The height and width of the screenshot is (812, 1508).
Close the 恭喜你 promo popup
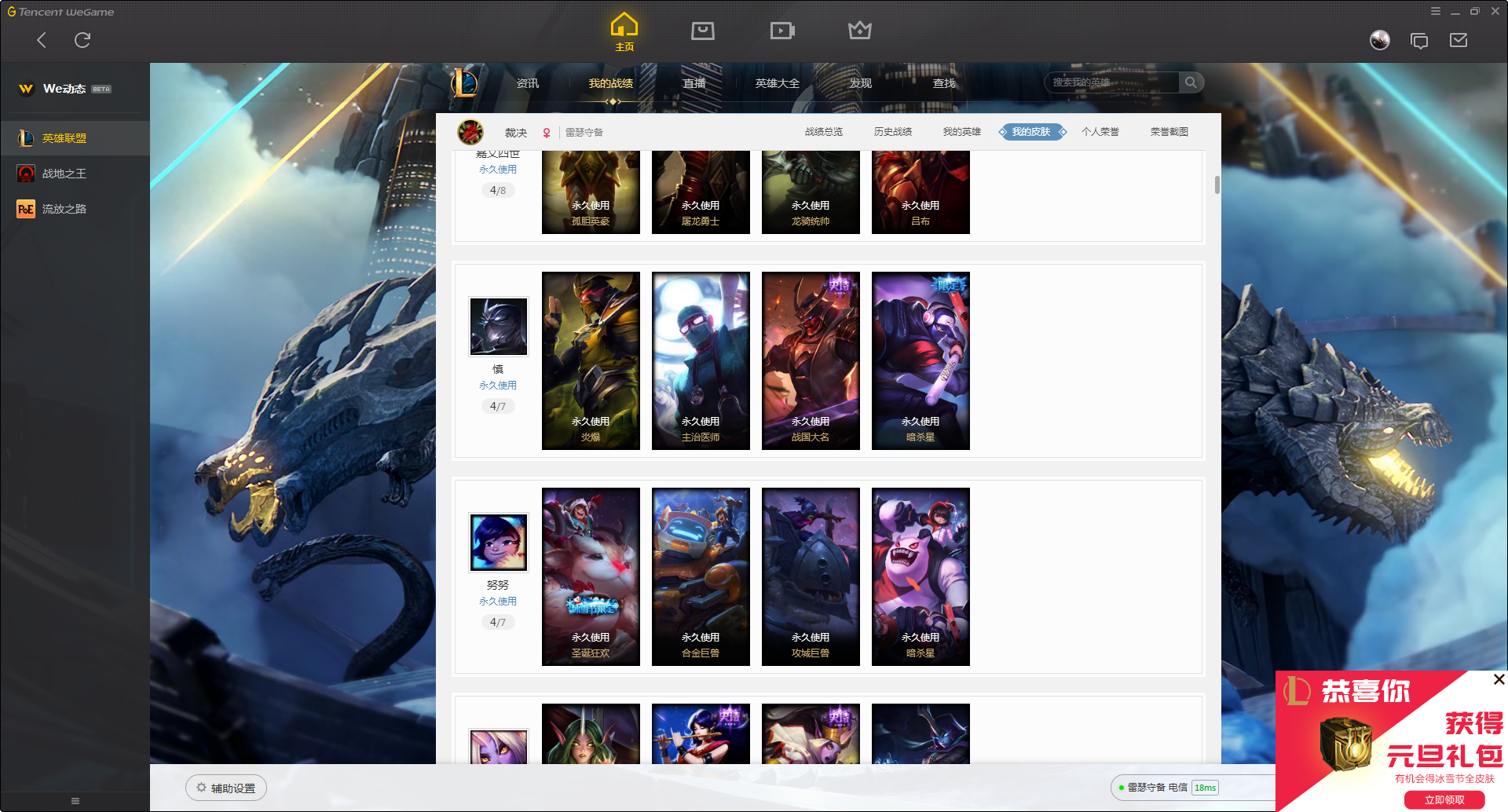tap(1499, 679)
